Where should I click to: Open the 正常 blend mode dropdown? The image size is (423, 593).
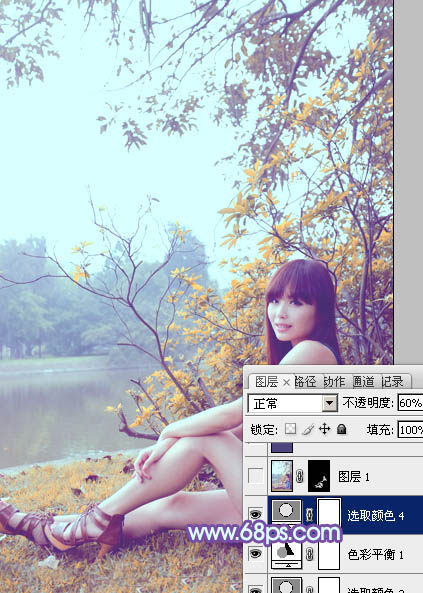coord(292,404)
